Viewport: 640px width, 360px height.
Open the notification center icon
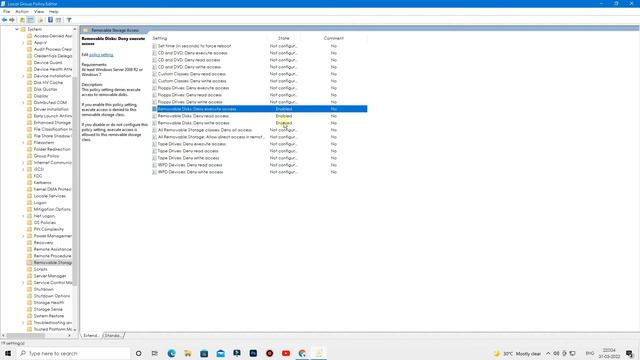click(x=629, y=353)
